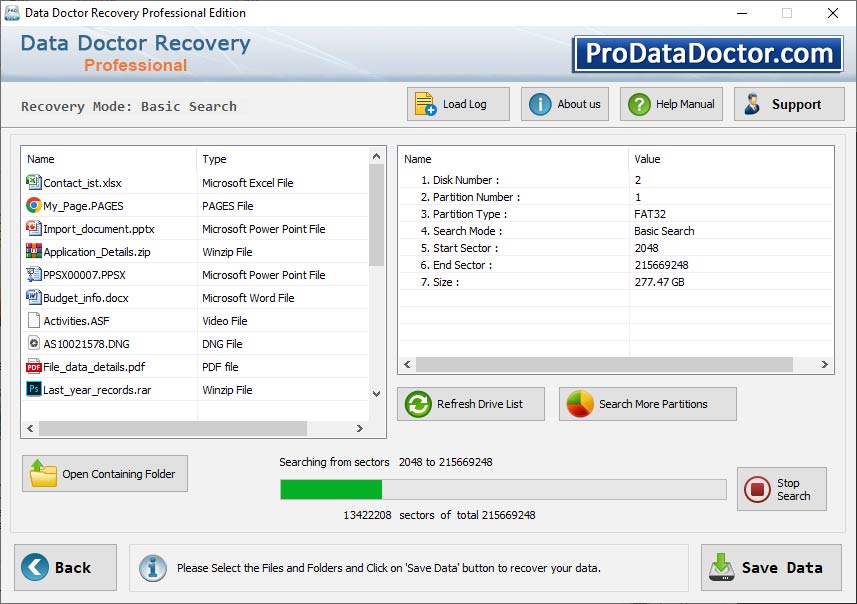Stop the ongoing search

782,489
